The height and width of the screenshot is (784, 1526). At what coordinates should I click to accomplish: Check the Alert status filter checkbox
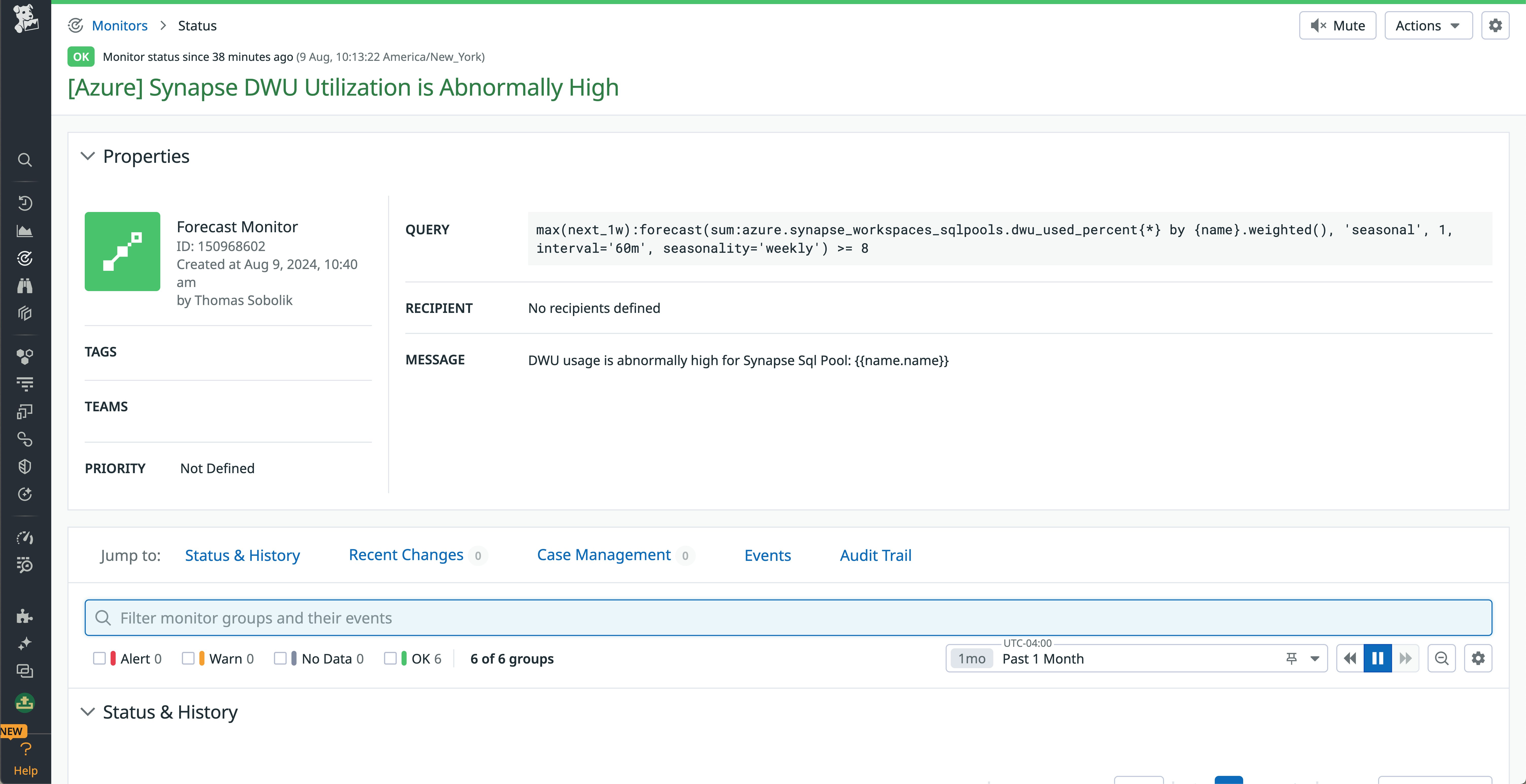click(99, 658)
